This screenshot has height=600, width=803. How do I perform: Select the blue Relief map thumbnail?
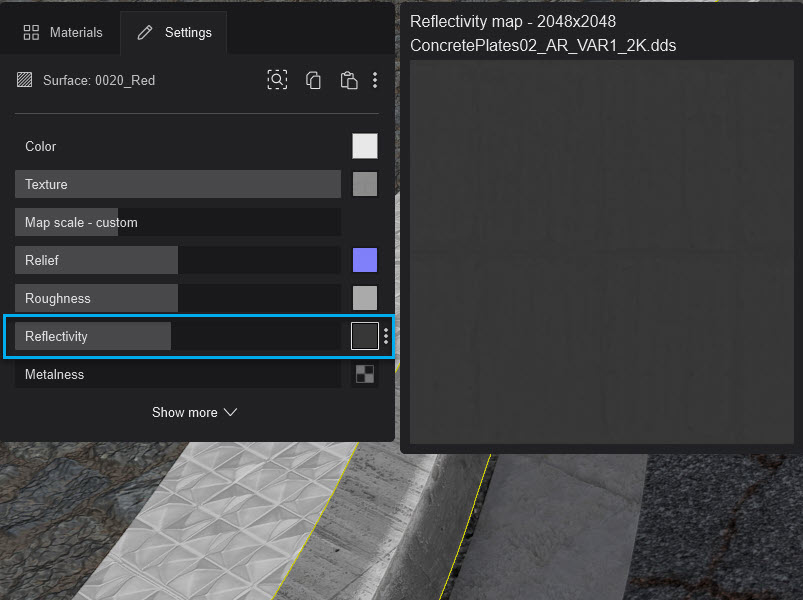coord(365,260)
